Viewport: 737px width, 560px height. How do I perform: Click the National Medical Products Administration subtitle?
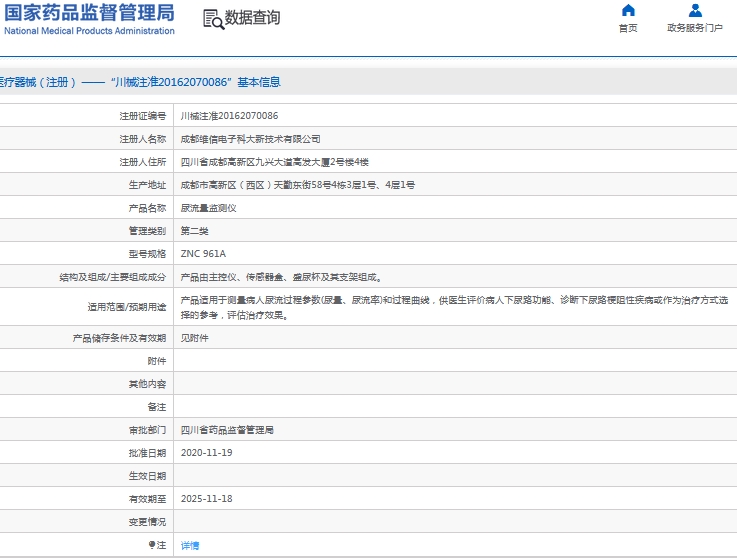[x=89, y=31]
